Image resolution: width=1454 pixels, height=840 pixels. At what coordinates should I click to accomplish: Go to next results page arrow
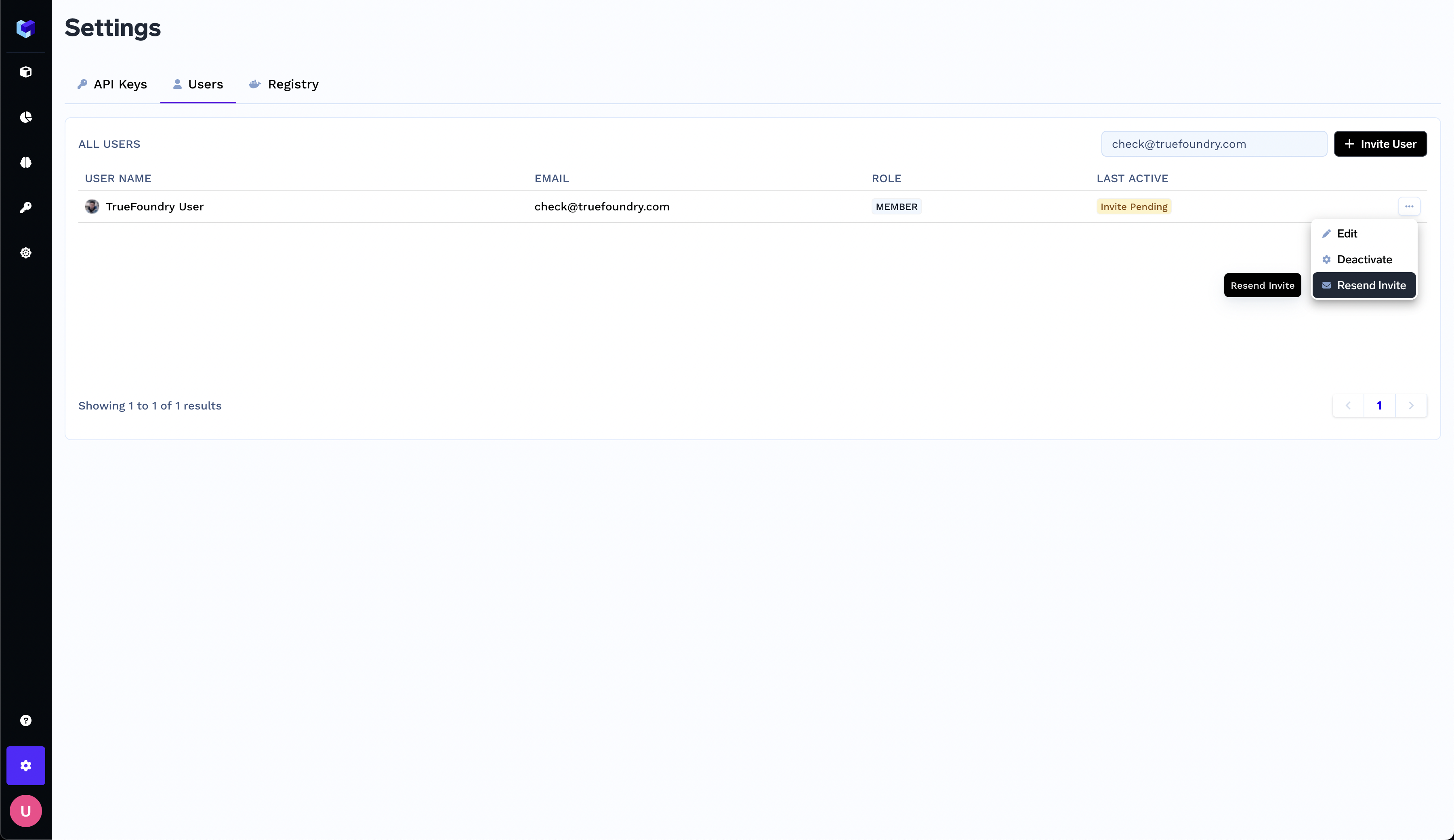pos(1411,405)
